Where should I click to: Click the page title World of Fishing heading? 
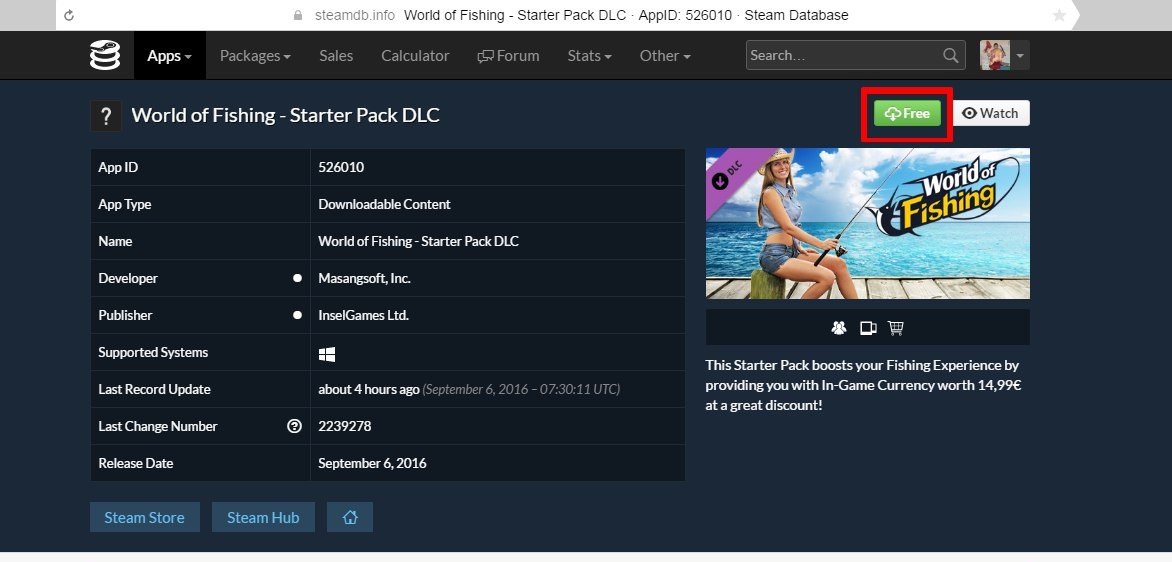tap(286, 115)
